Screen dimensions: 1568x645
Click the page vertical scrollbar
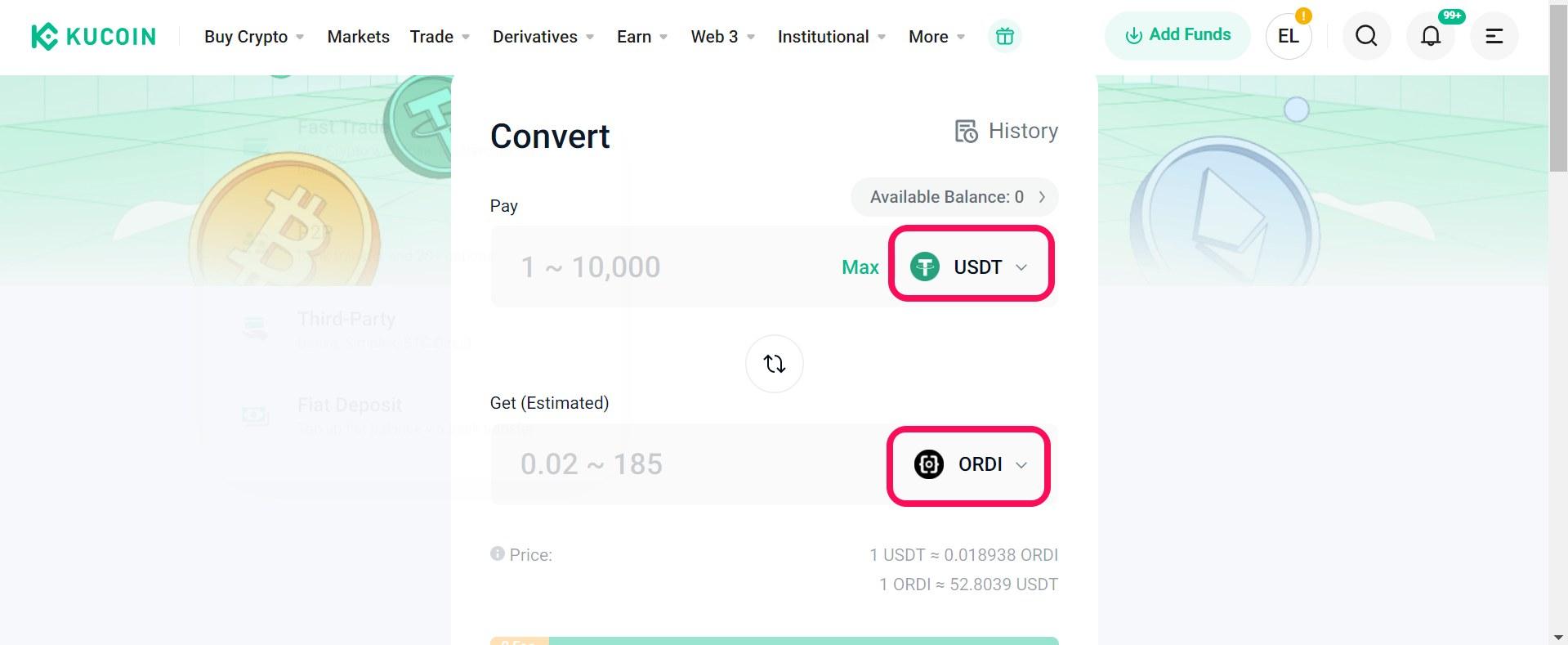click(1558, 322)
